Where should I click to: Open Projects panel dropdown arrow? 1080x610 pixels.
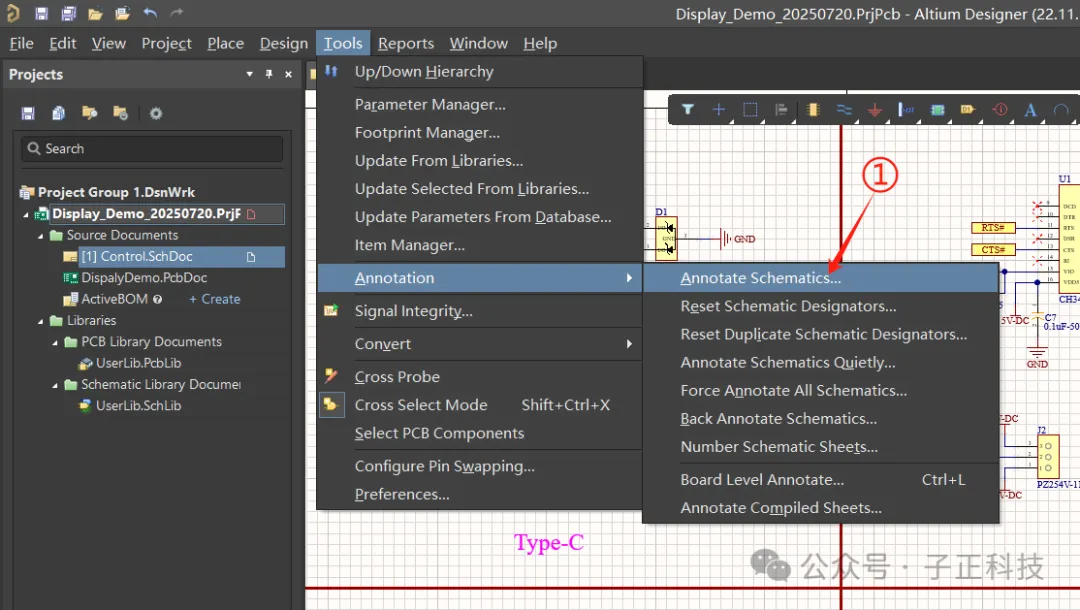[x=249, y=74]
